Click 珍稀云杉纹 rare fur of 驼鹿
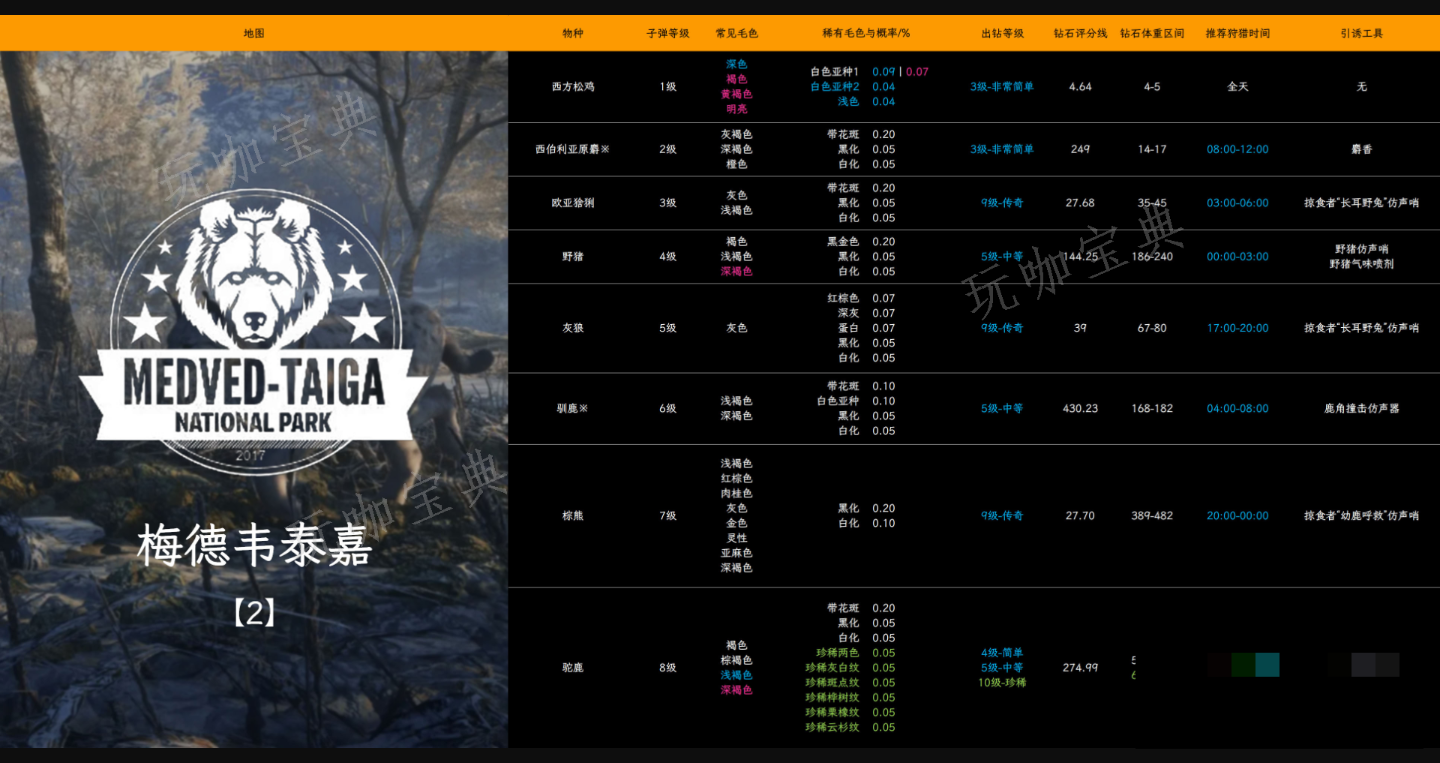1440x763 pixels. [x=832, y=727]
